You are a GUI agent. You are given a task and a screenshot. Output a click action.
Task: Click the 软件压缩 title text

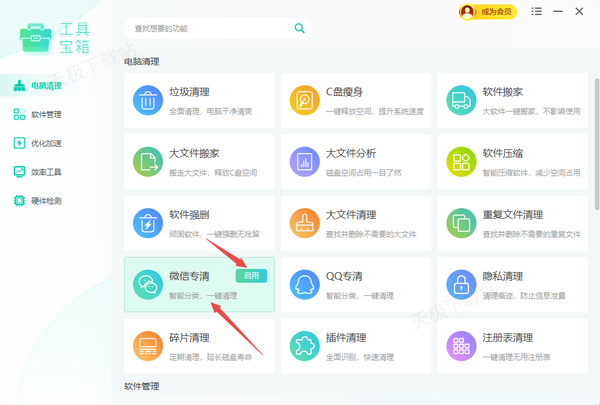coord(502,154)
